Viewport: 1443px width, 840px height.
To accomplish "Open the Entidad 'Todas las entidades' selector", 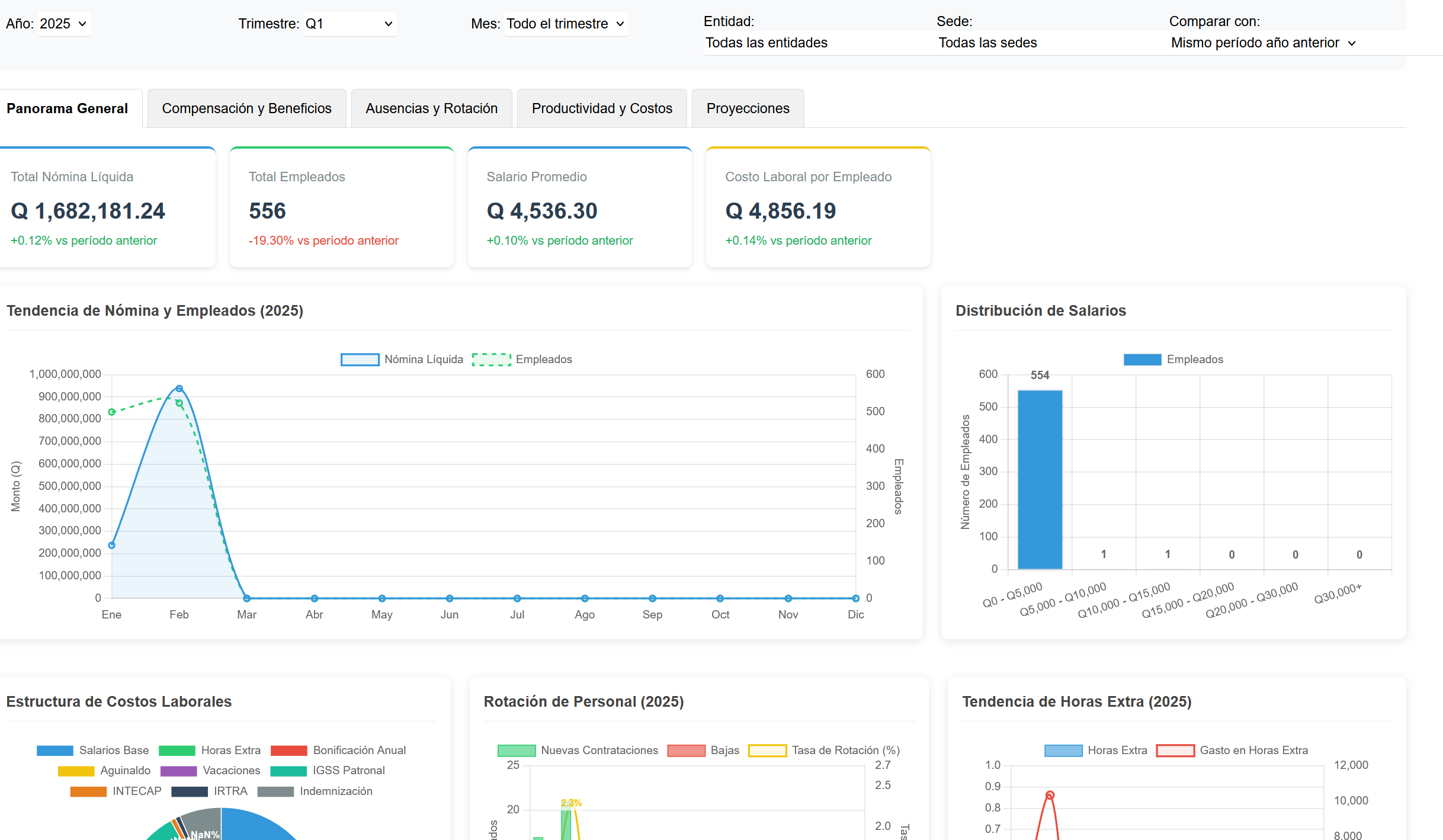I will click(820, 43).
